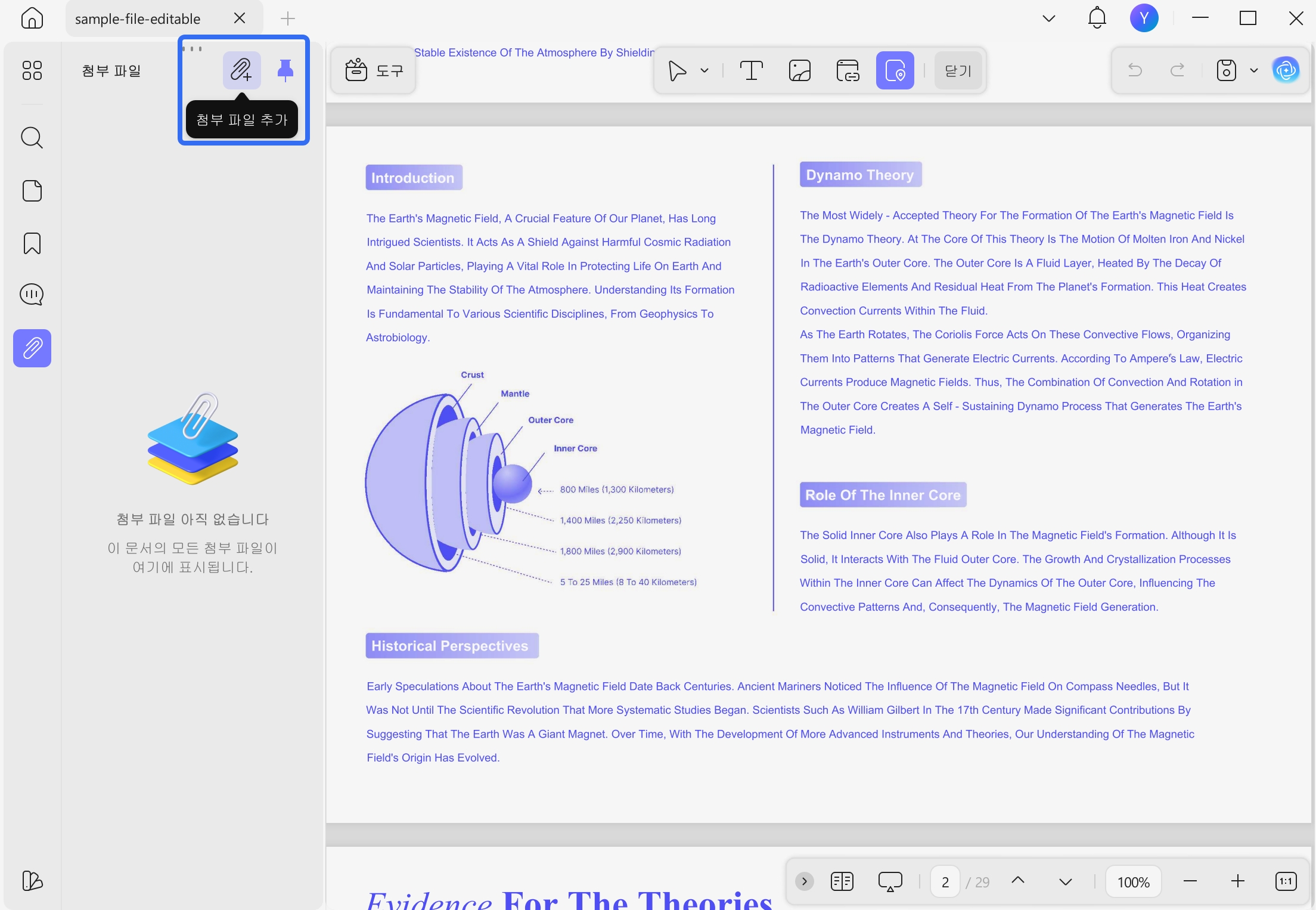Choose the select cursor tool
Viewport: 1316px width, 910px height.
point(677,70)
